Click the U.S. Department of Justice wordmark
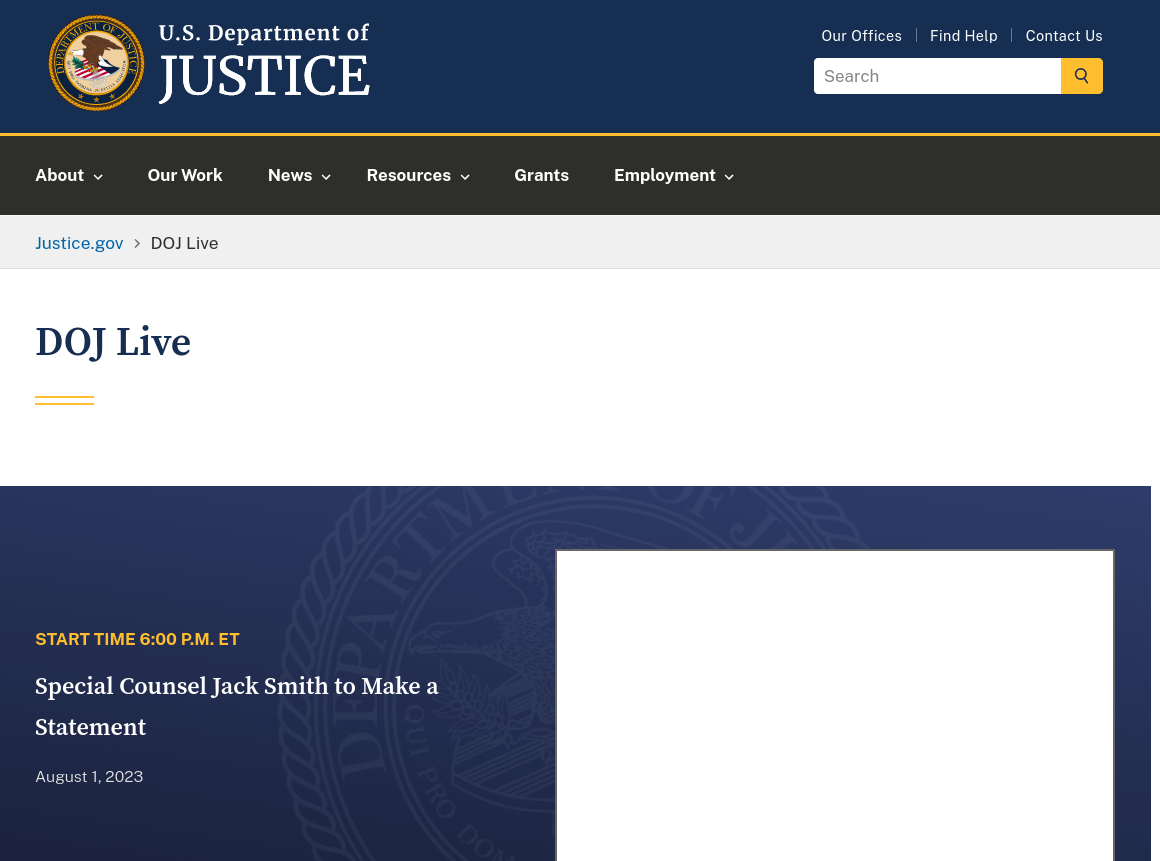Viewport: 1160px width, 861px height. [x=264, y=63]
